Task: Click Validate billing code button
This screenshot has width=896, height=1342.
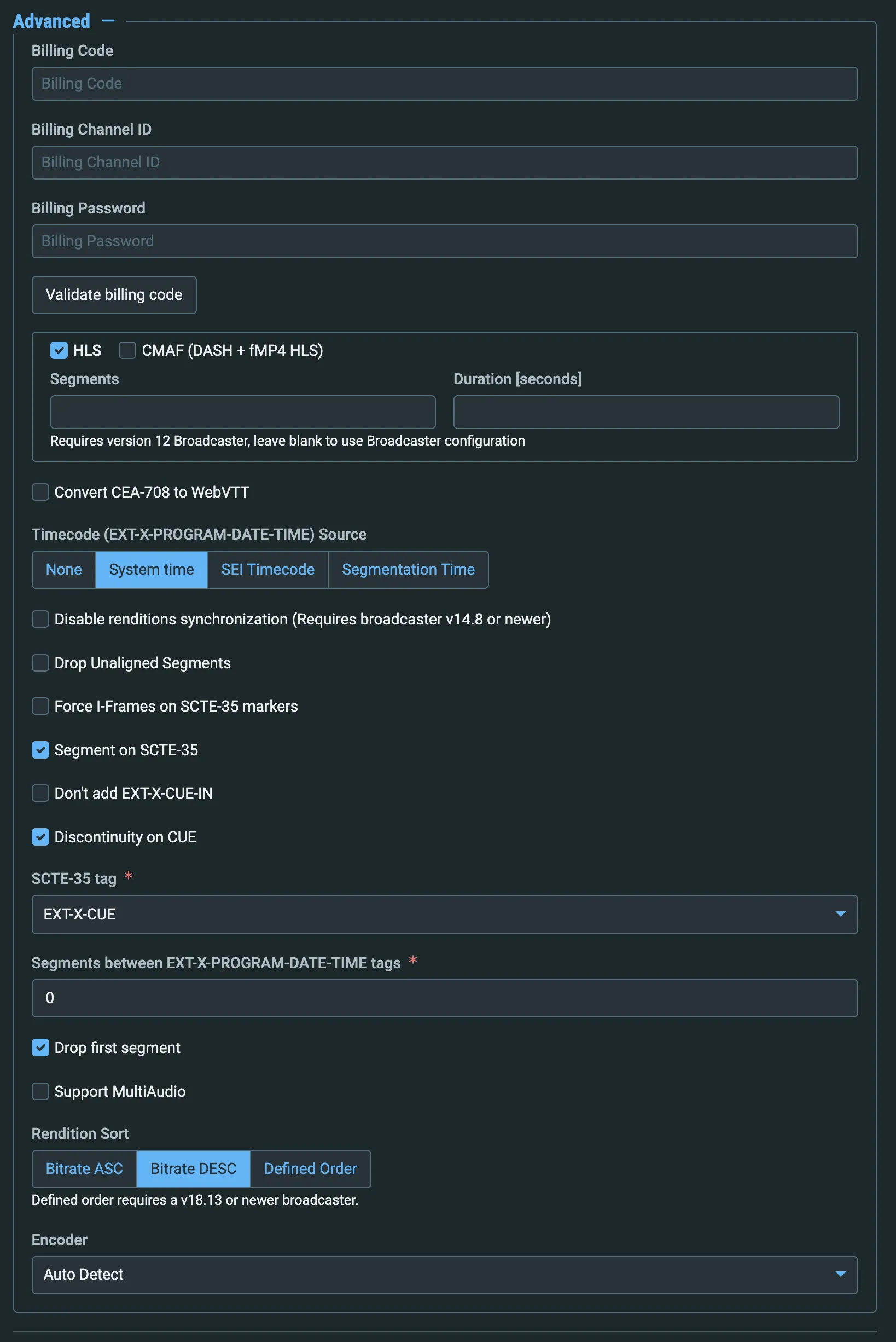Action: tap(114, 295)
